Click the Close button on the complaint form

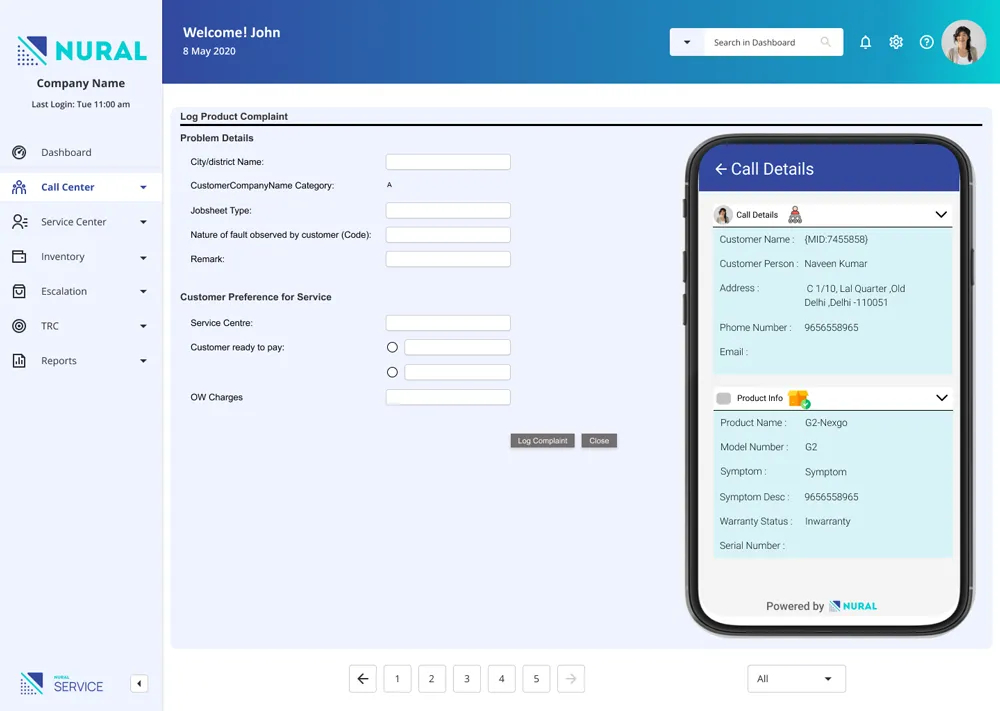(x=598, y=440)
